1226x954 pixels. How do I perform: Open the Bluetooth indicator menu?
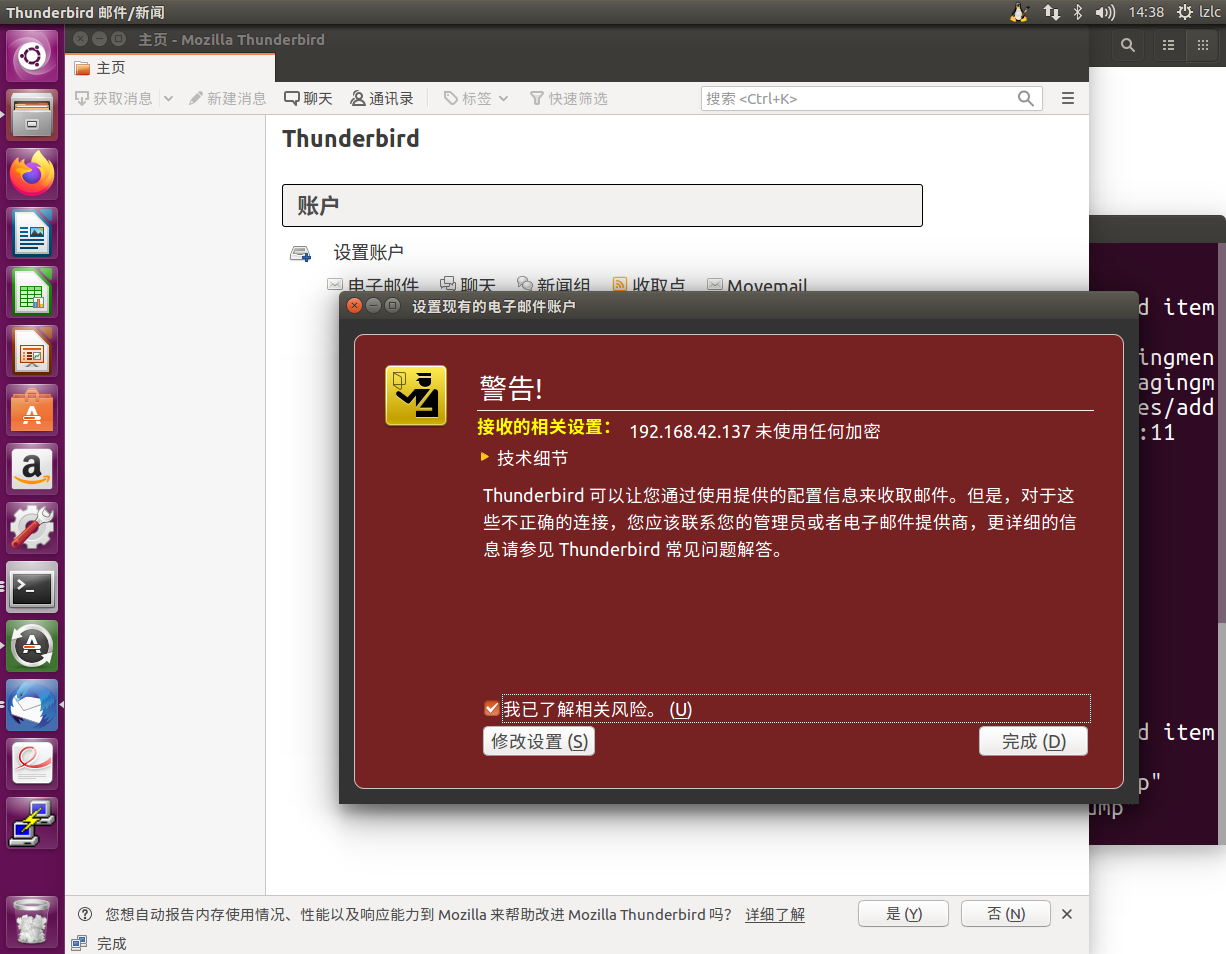(x=1078, y=12)
